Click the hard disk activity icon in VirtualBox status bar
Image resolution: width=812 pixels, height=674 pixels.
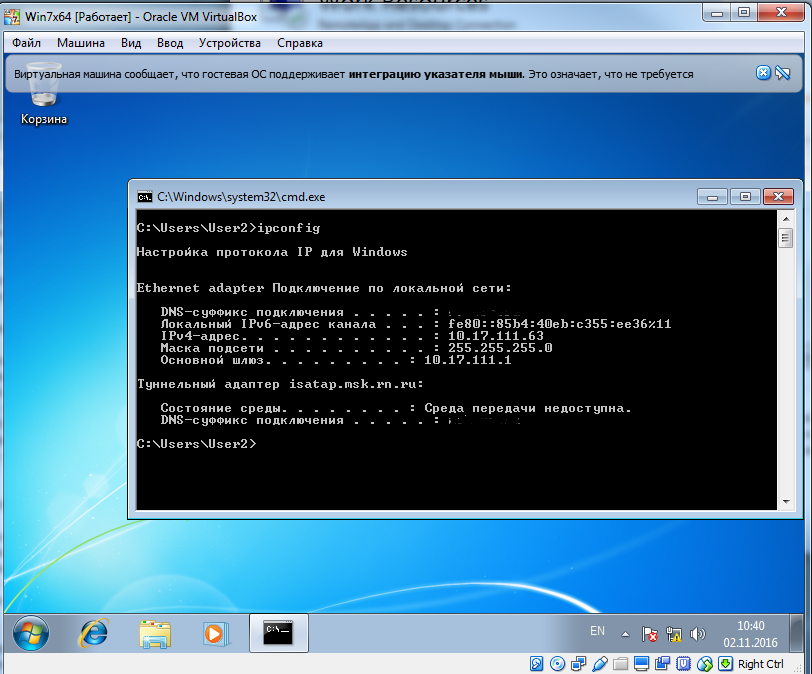(x=536, y=664)
